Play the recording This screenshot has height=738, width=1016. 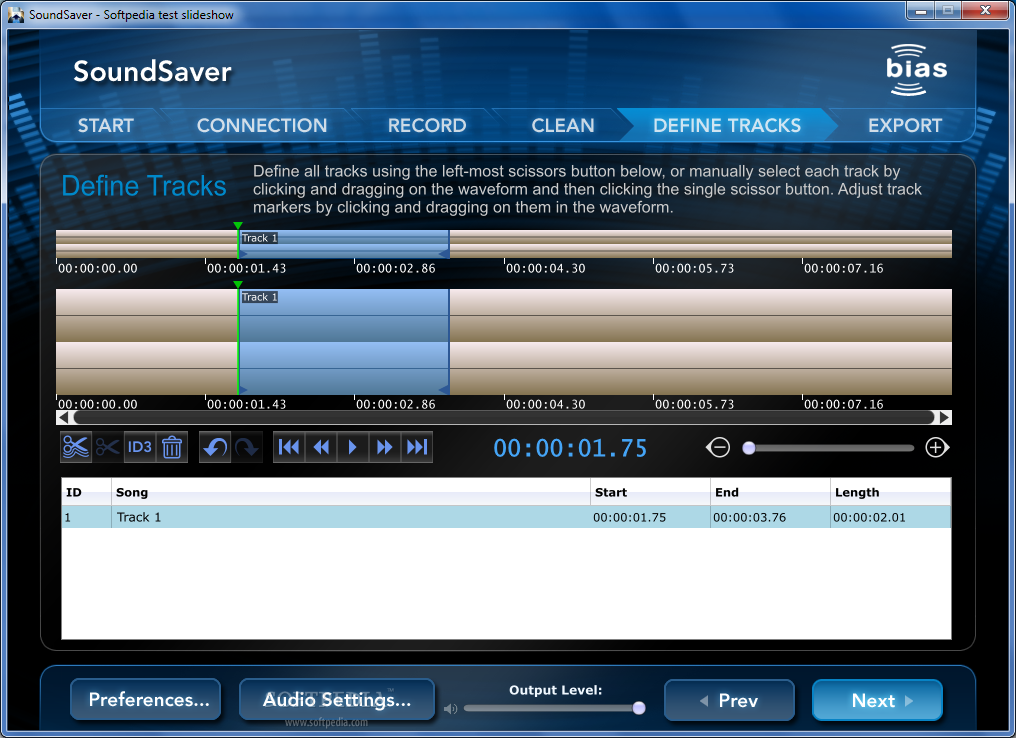click(x=352, y=447)
